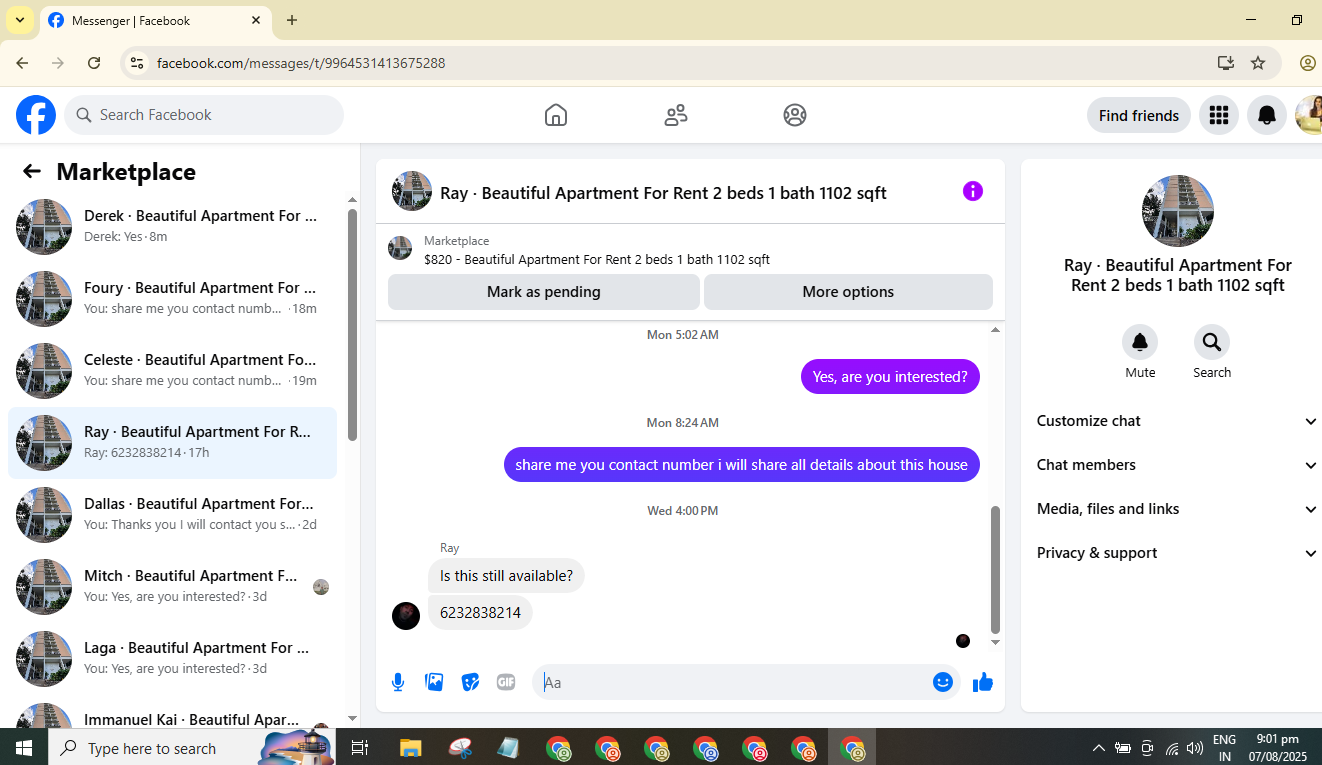Image resolution: width=1322 pixels, height=765 pixels.
Task: Select the Messenger | Facebook tab
Action: (155, 20)
